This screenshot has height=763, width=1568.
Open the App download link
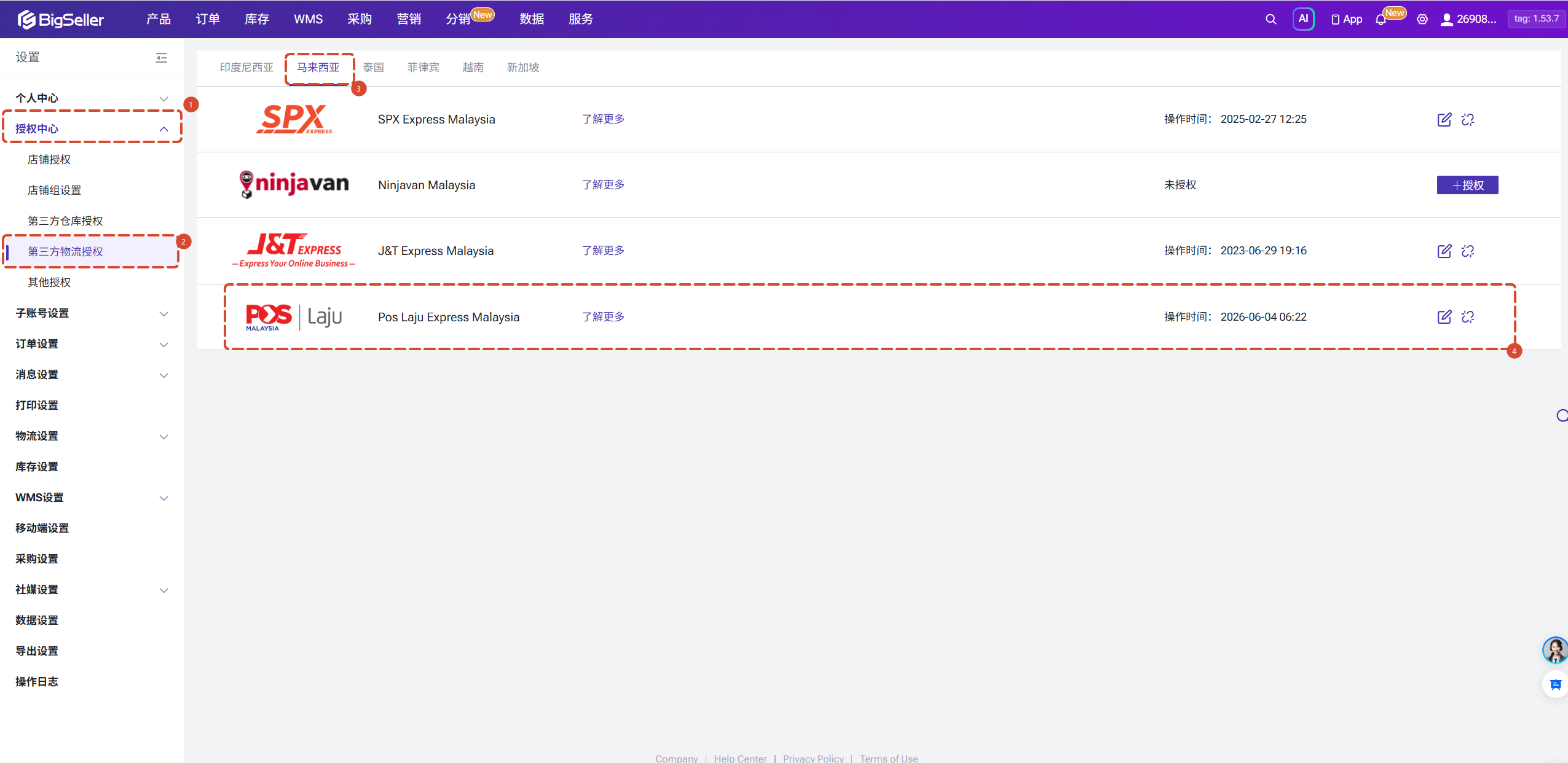(1346, 19)
